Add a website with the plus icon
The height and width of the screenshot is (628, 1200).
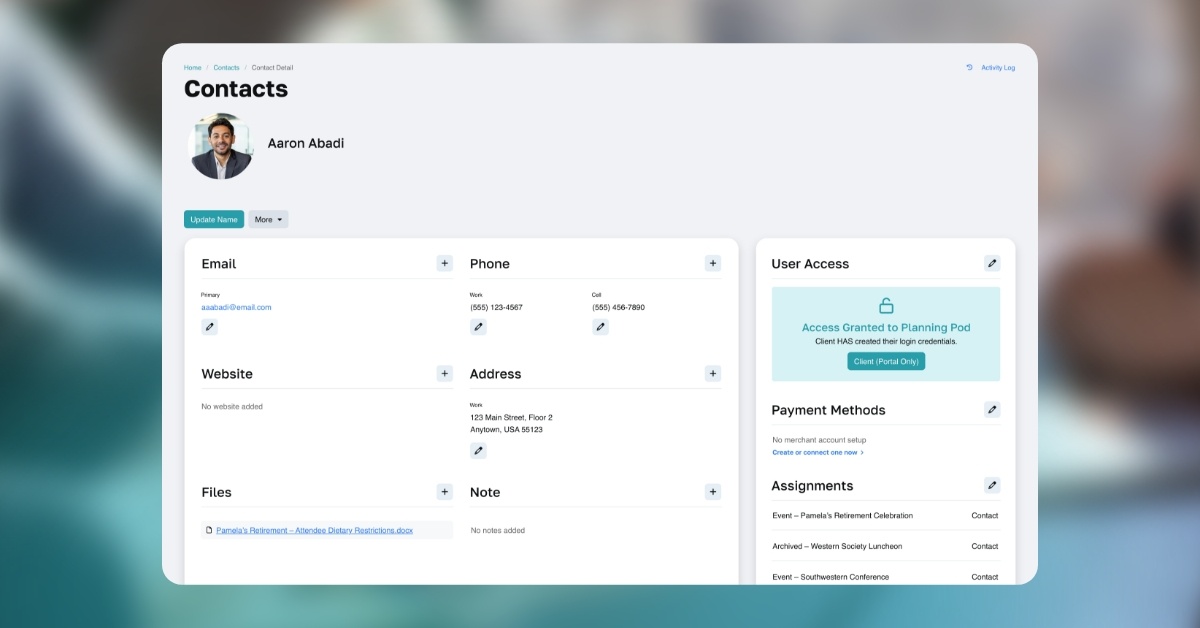(444, 373)
